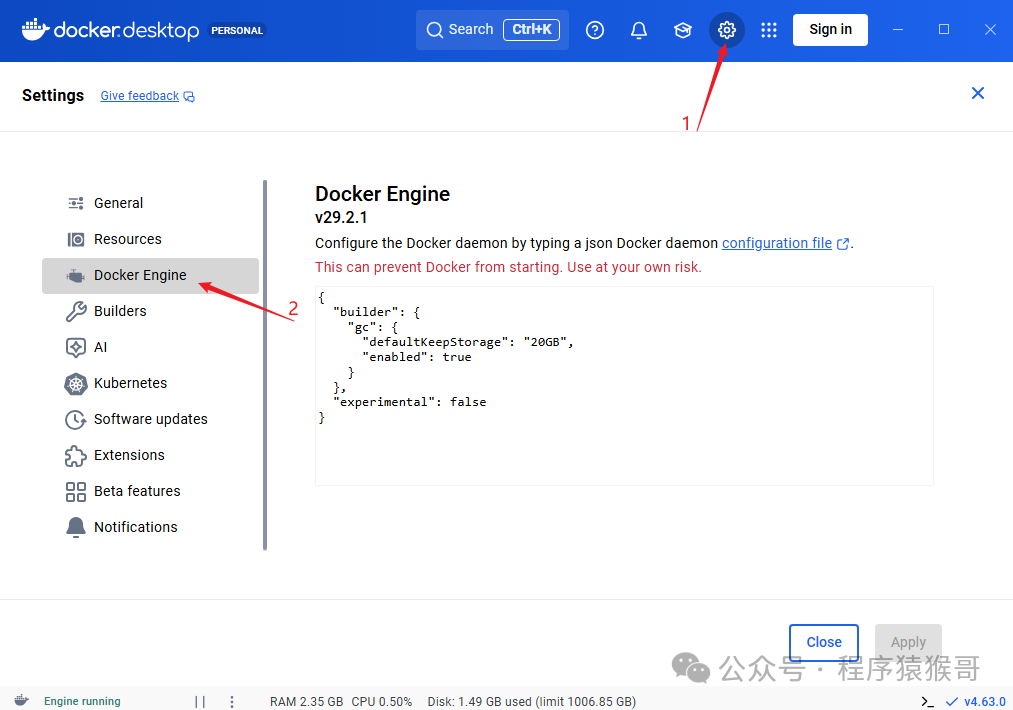Open Beta features settings
The width and height of the screenshot is (1013, 710).
pos(137,491)
